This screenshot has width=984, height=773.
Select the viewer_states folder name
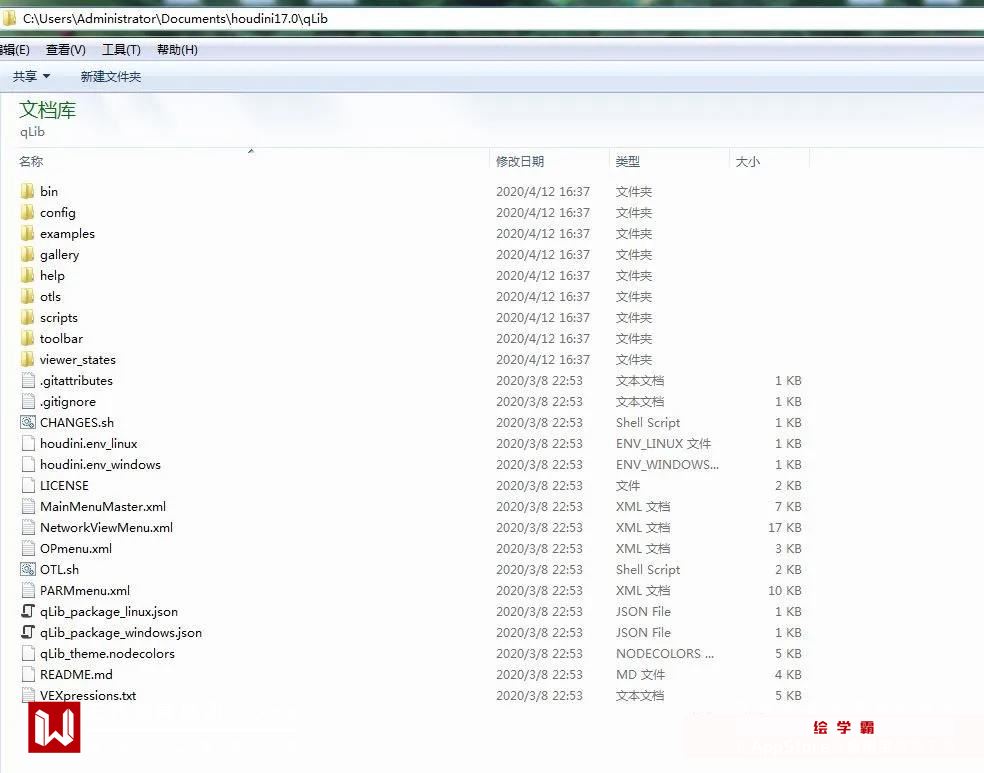[78, 360]
